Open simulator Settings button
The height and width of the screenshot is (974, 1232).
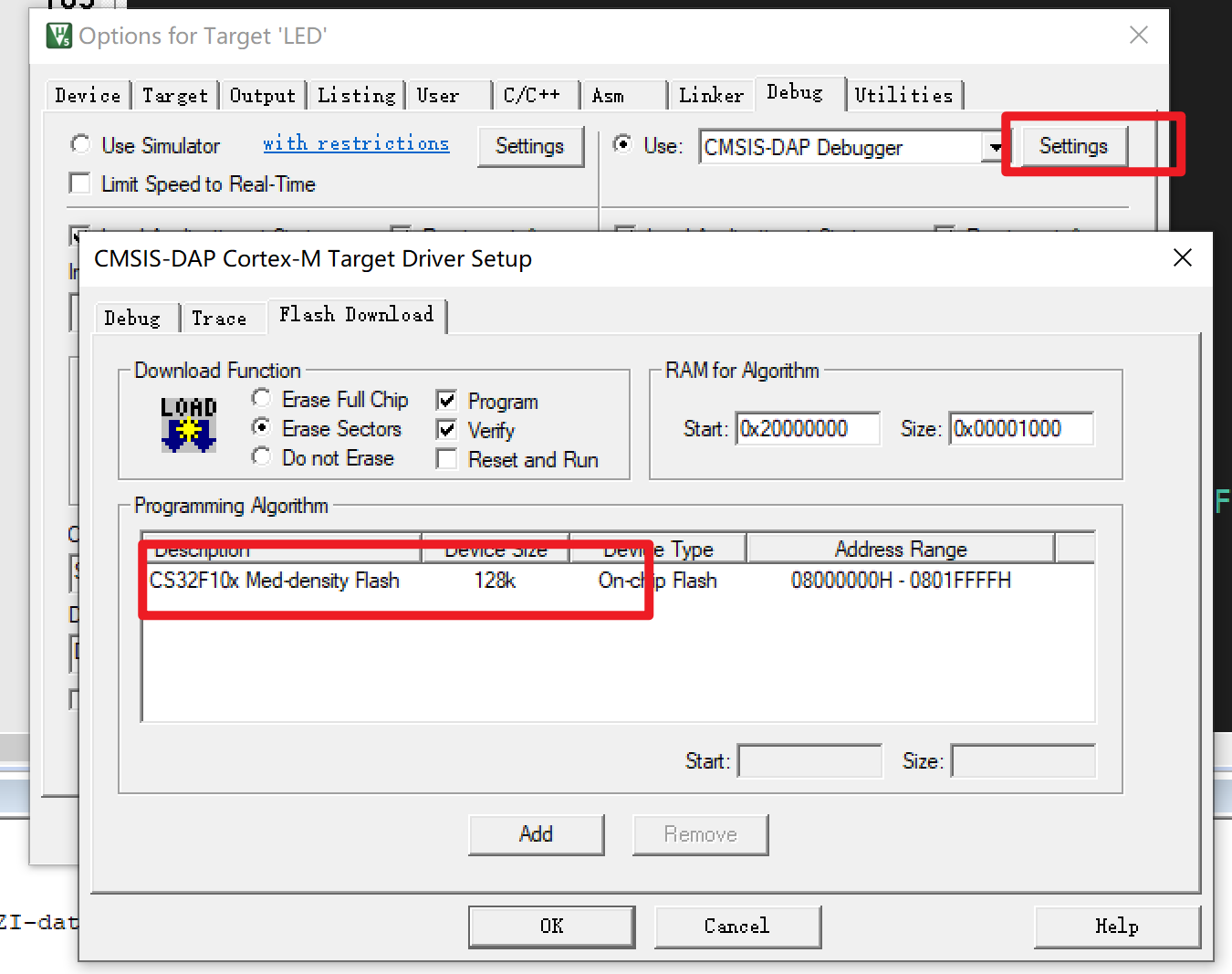pyautogui.click(x=530, y=146)
